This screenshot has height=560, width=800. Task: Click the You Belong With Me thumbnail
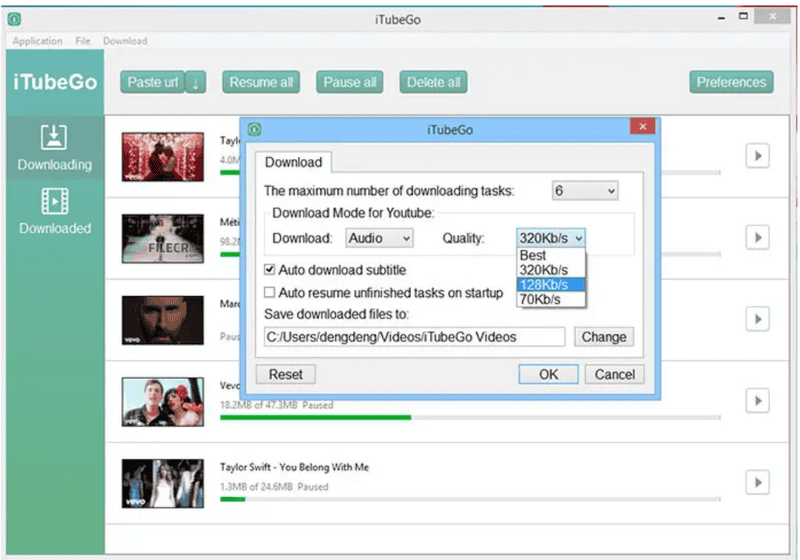(x=163, y=483)
